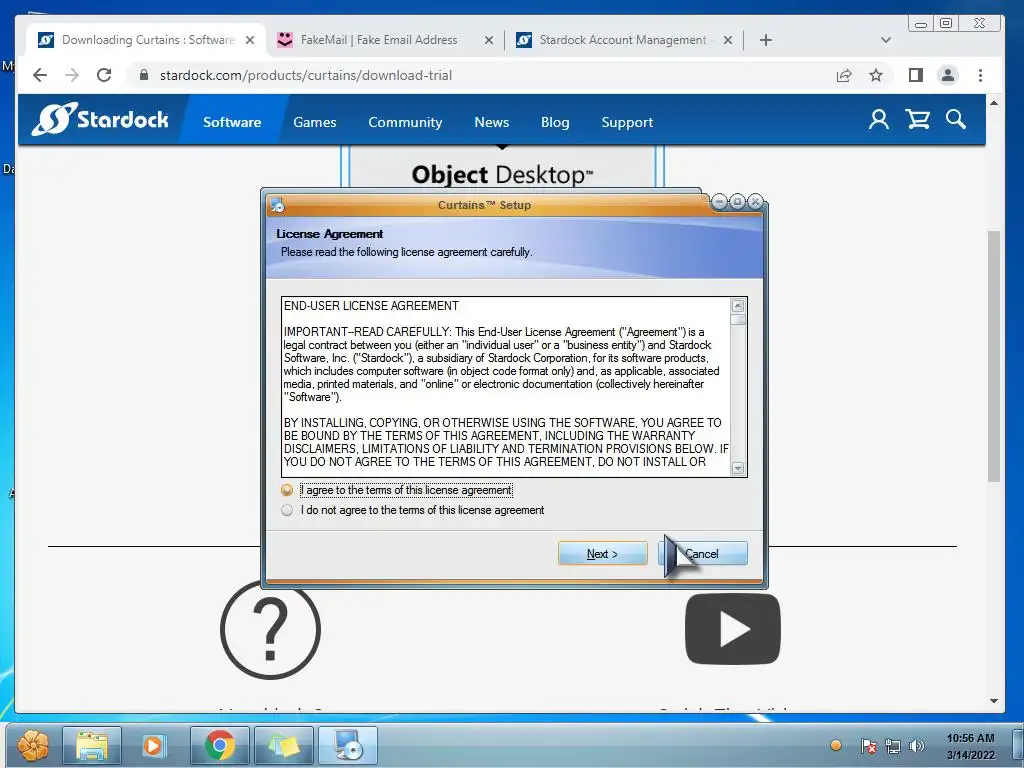Image resolution: width=1024 pixels, height=768 pixels.
Task: Open the media player taskbar icon
Action: tap(153, 745)
